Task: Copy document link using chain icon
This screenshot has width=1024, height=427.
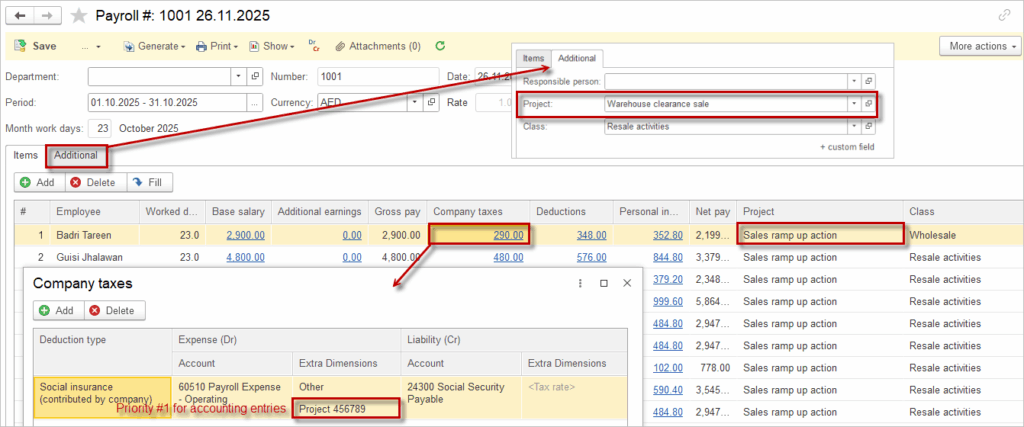Action: (1004, 16)
